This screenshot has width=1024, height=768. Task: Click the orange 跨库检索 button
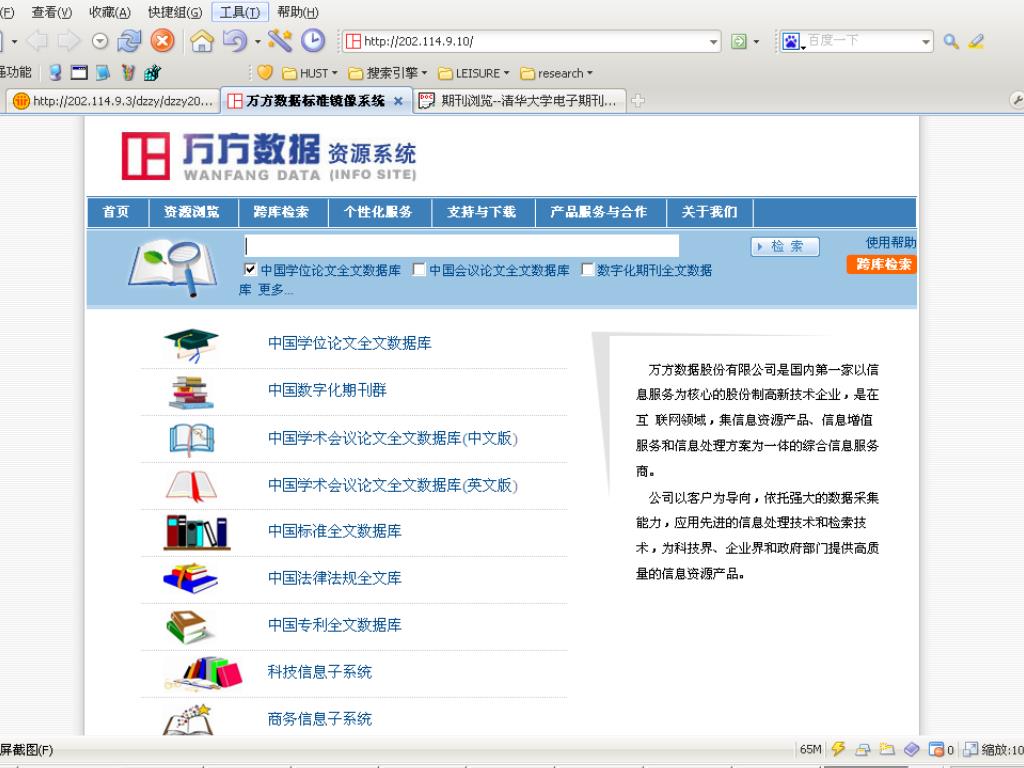[x=882, y=264]
